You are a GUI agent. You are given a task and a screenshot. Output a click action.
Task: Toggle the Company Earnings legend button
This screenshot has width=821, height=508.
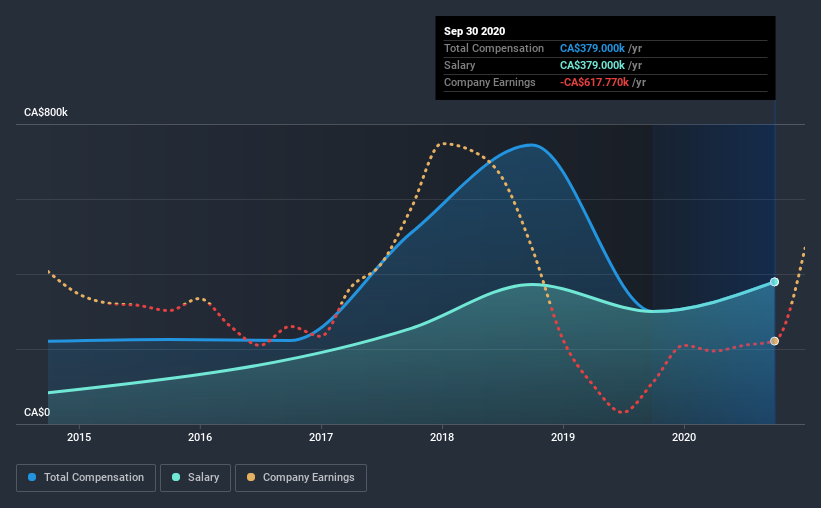[x=301, y=478]
